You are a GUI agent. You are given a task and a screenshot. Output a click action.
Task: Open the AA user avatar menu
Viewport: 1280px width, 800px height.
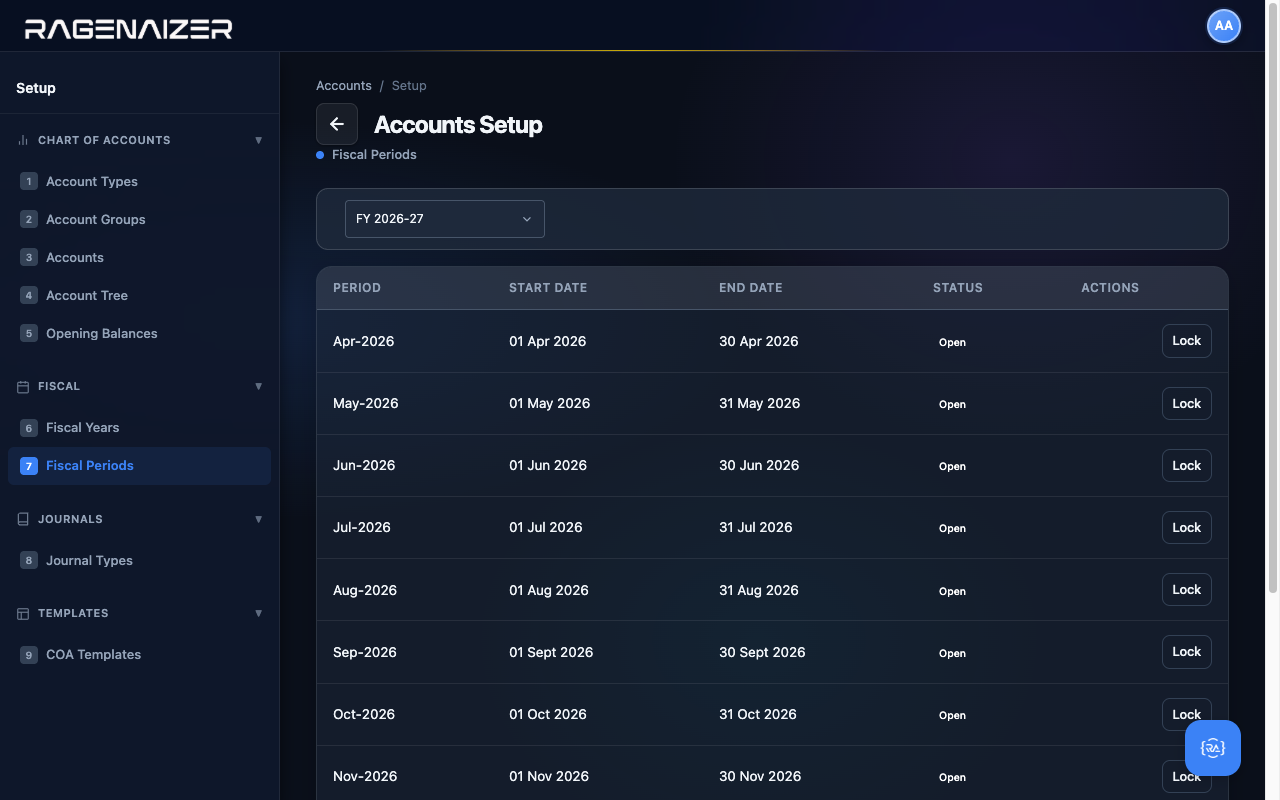click(1224, 26)
